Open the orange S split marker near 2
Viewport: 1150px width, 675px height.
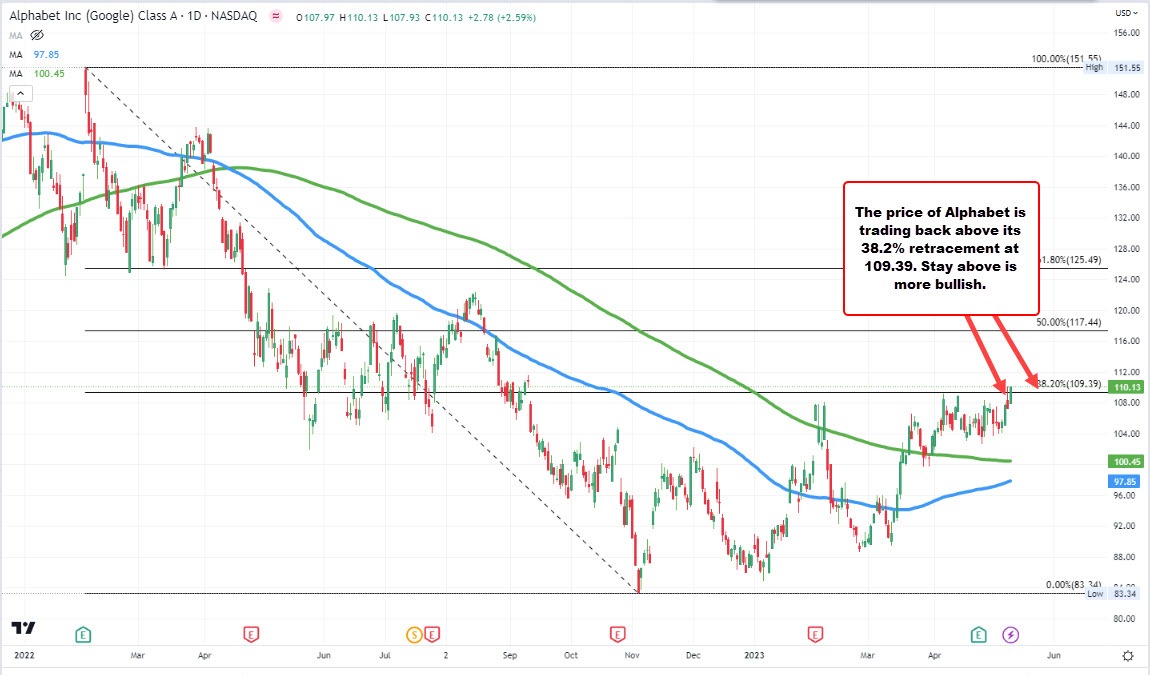[x=414, y=635]
